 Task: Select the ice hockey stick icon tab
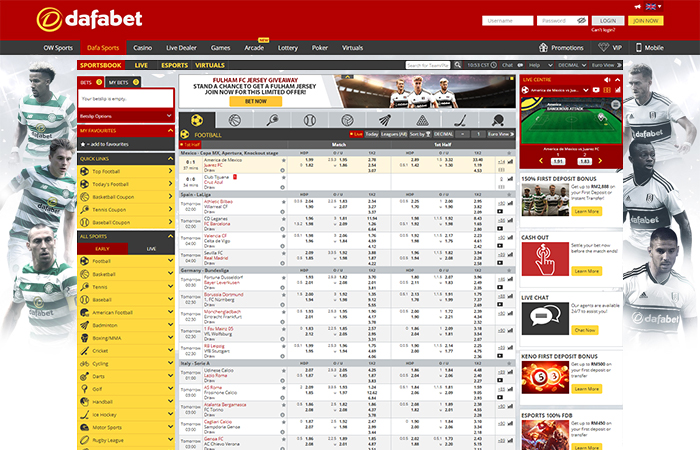(460, 120)
